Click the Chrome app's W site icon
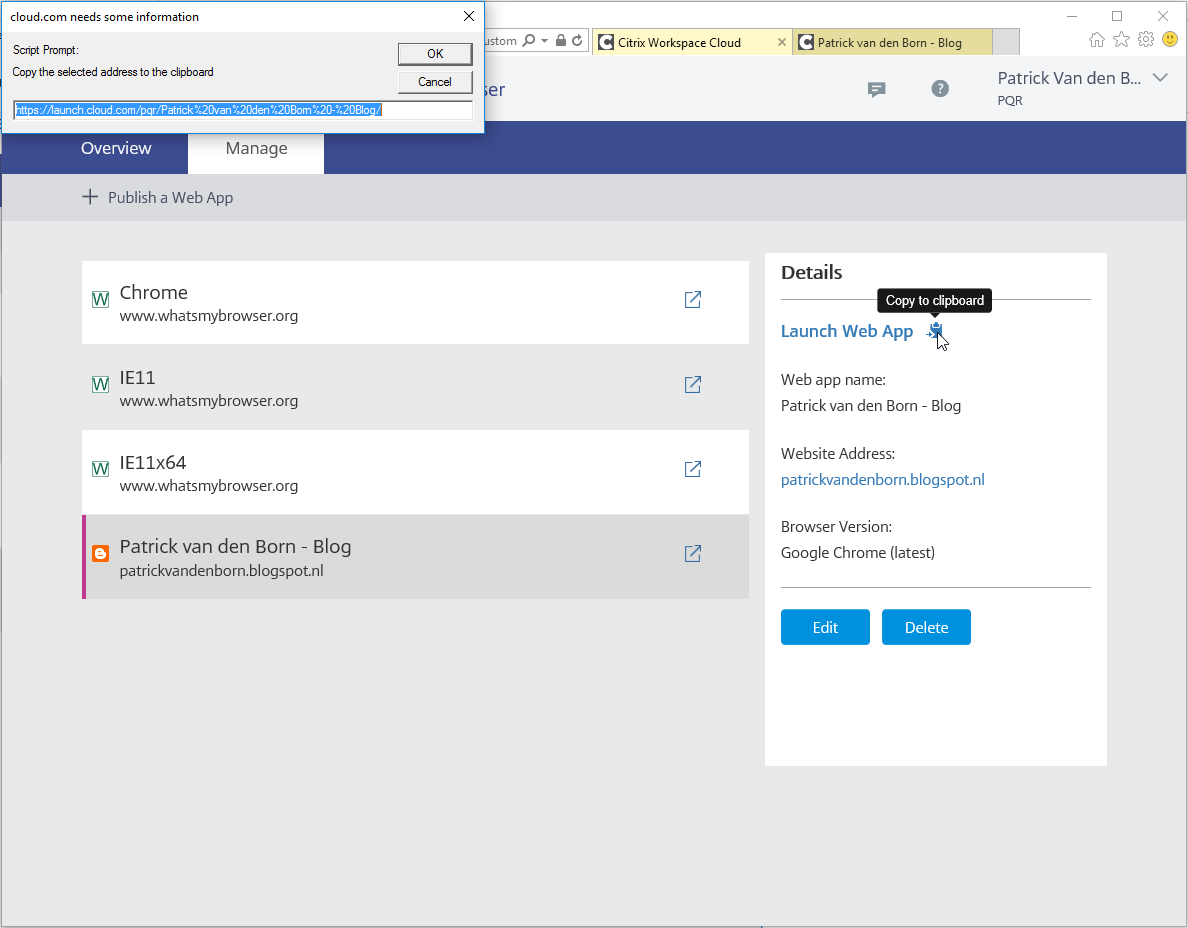The height and width of the screenshot is (928, 1188). (100, 300)
